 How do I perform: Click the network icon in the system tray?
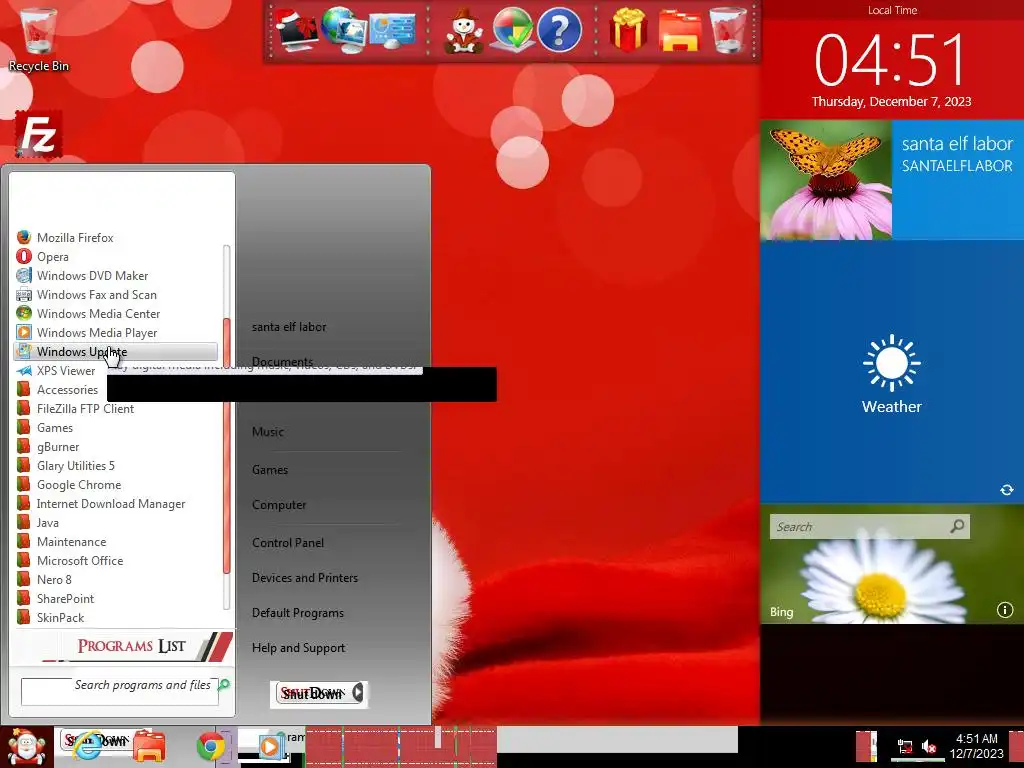click(904, 746)
